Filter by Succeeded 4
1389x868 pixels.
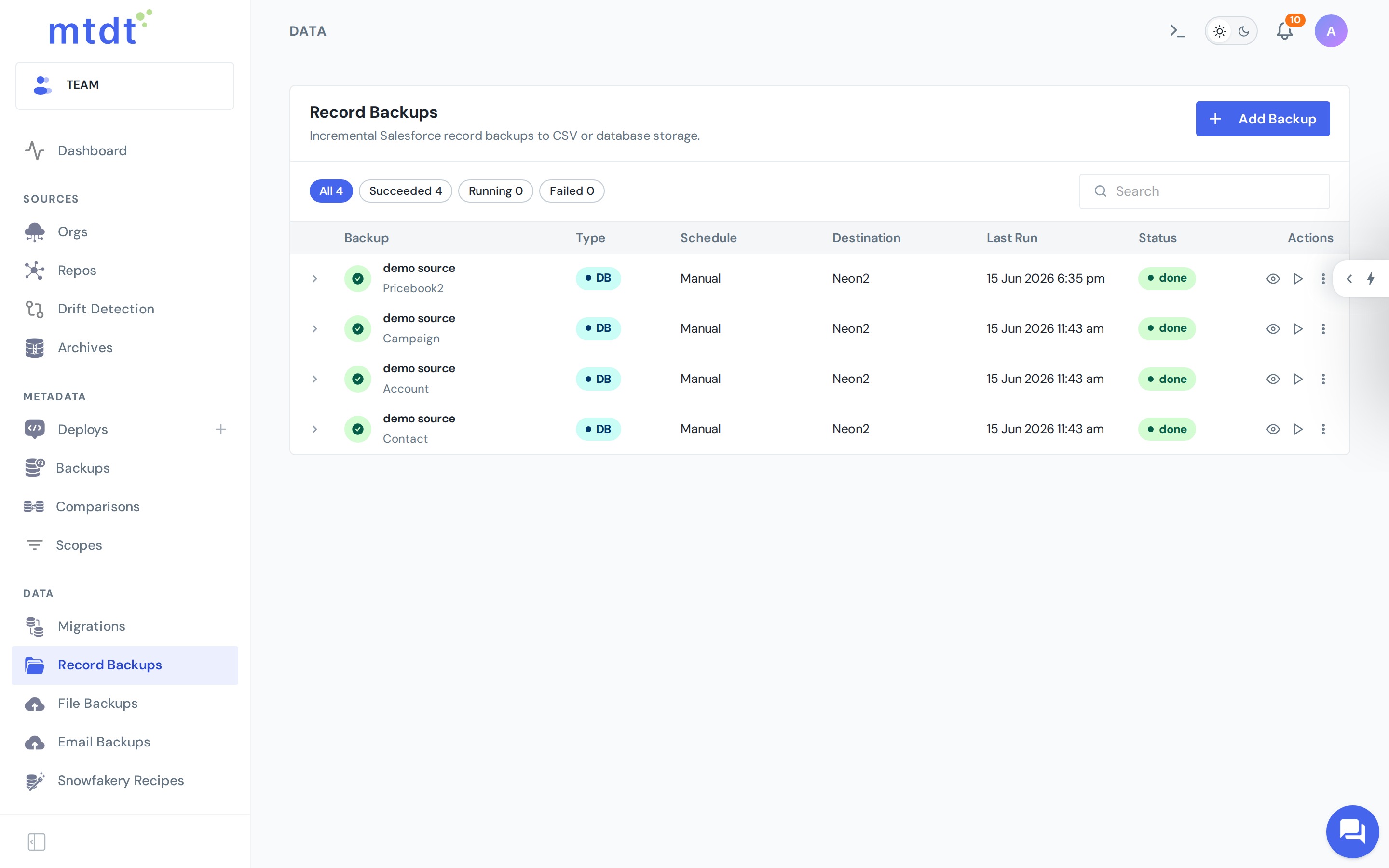click(405, 191)
